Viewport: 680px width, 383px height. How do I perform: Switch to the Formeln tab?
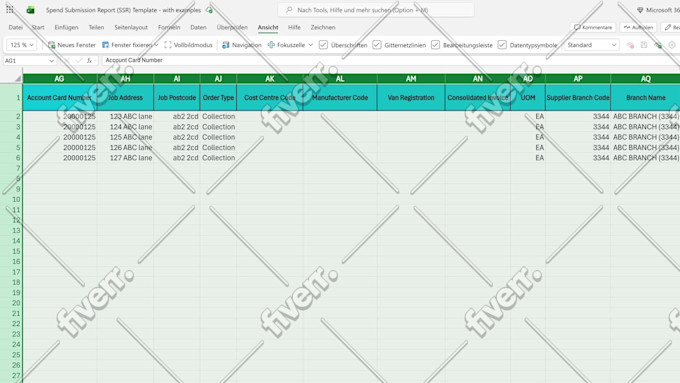click(x=169, y=27)
